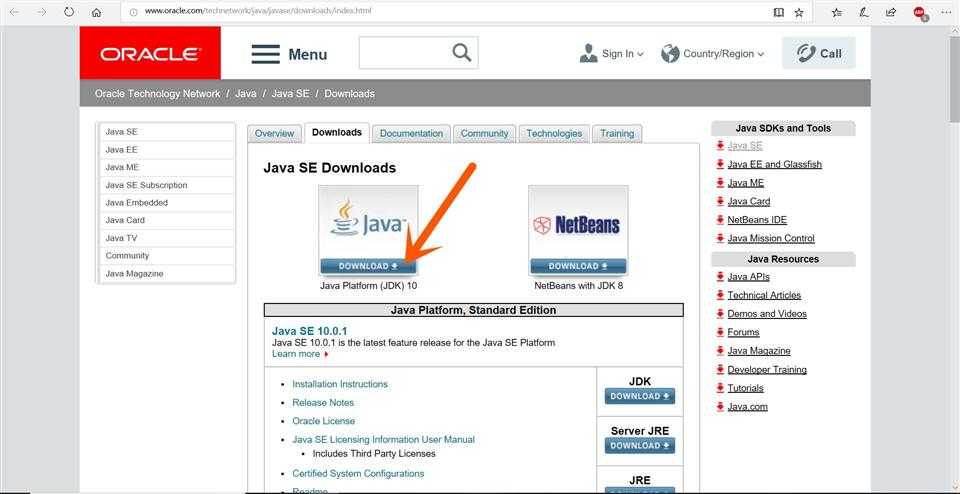This screenshot has width=960, height=494.
Task: Open Java Mission Control link
Action: pyautogui.click(x=771, y=238)
